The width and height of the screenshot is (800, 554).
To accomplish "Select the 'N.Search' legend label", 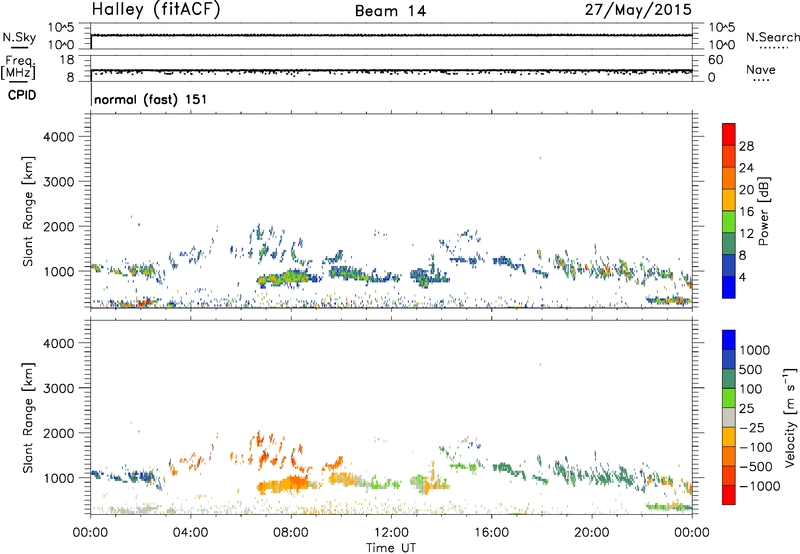I will pos(772,37).
